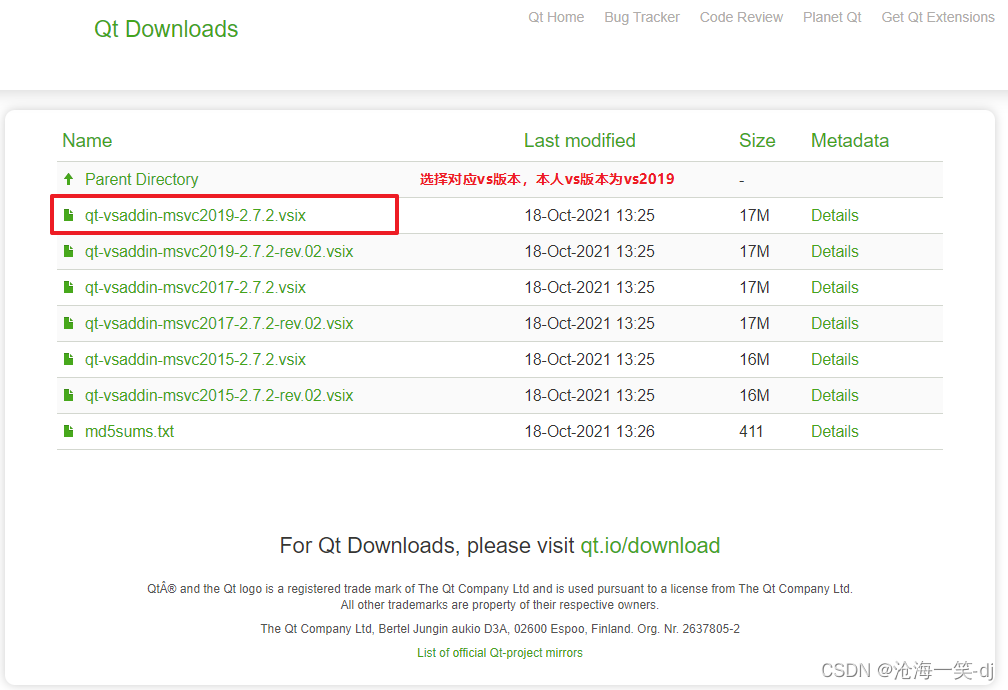Open Get Qt Extensions menu item
The height and width of the screenshot is (690, 1008).
point(938,17)
